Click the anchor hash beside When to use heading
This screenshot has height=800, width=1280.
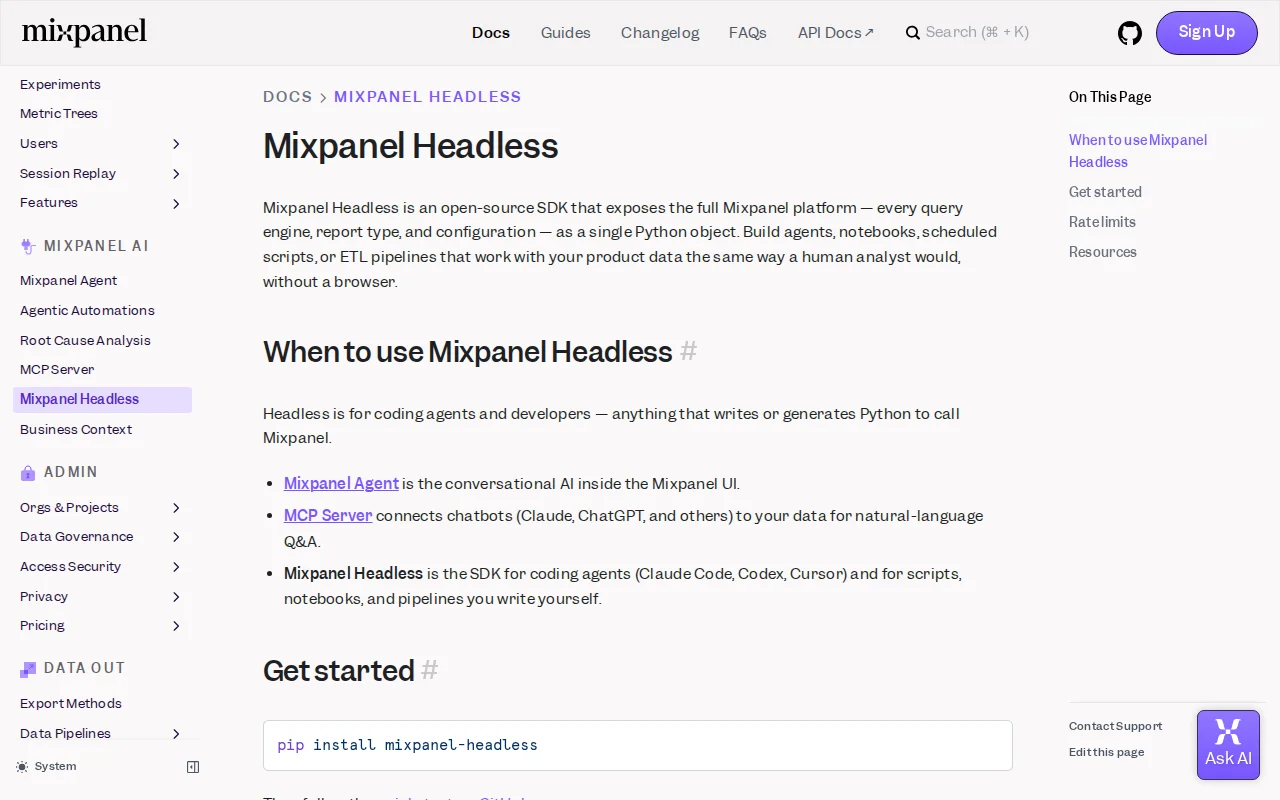coord(688,351)
